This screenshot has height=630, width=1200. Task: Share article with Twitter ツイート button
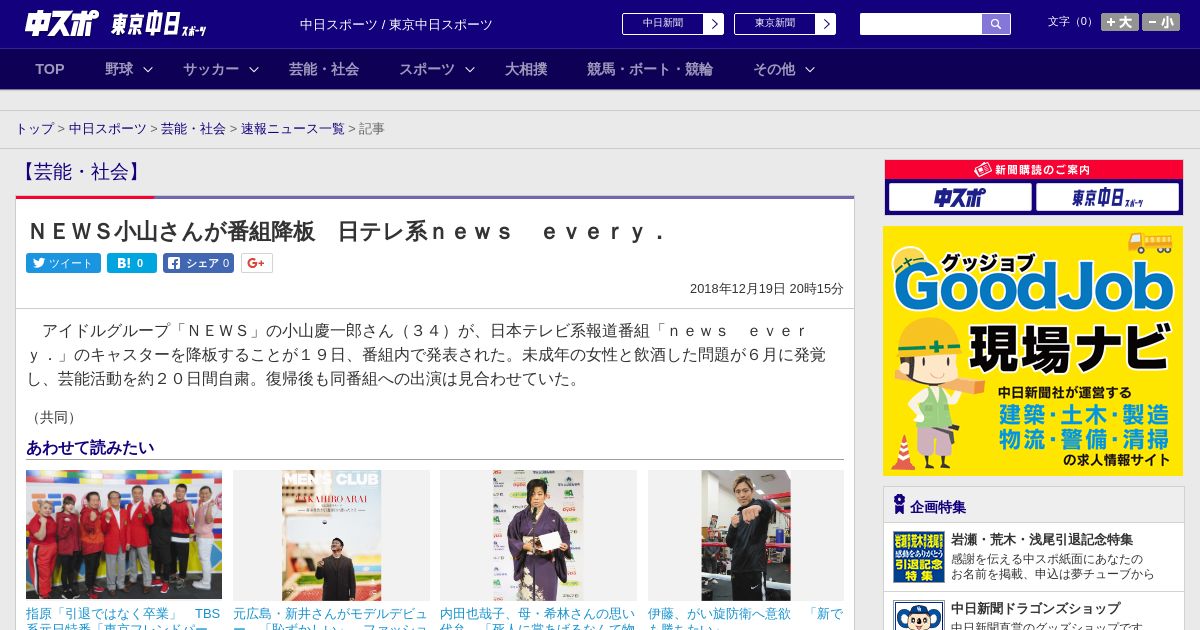click(x=63, y=263)
